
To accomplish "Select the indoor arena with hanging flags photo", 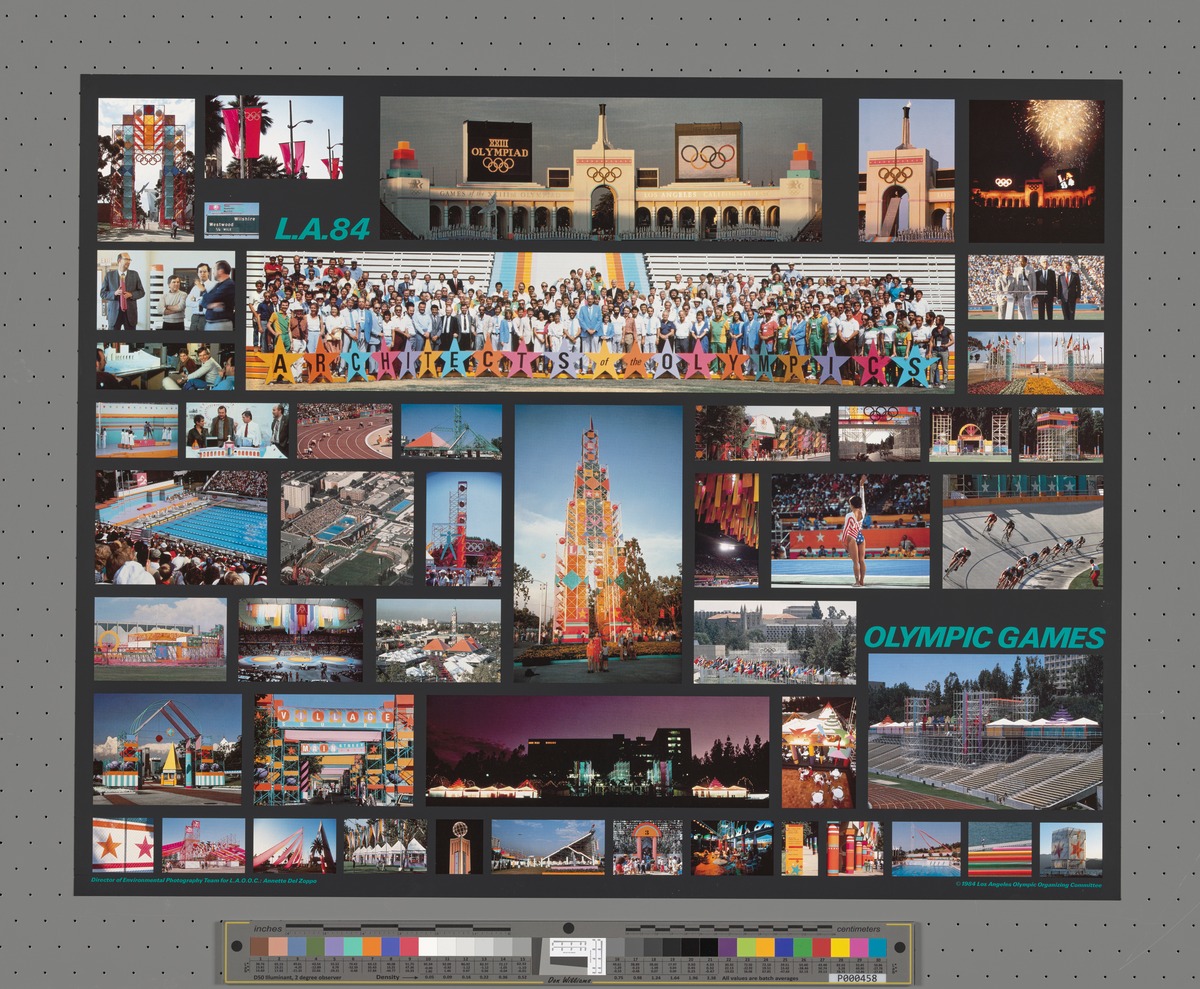I will coord(300,640).
